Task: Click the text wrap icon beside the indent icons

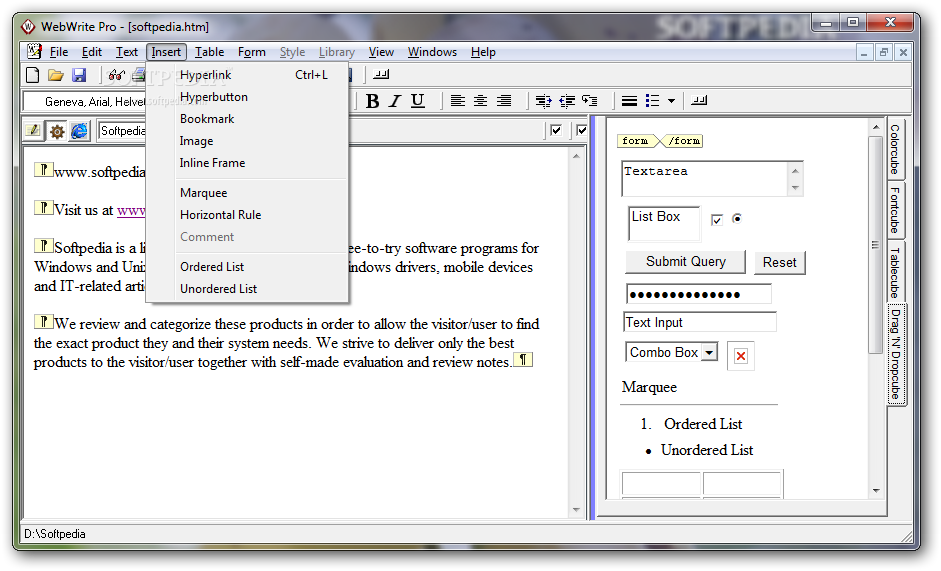Action: (590, 101)
